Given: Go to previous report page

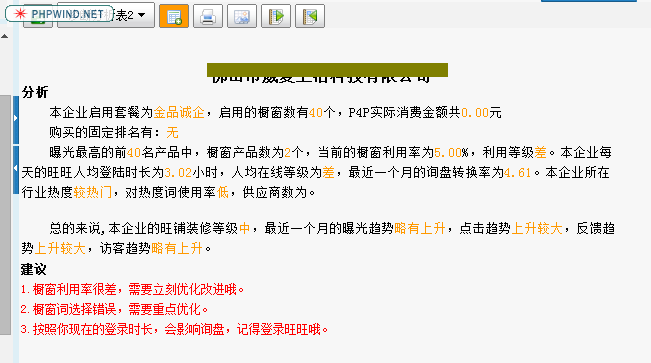Looking at the screenshot, I should [x=310, y=16].
